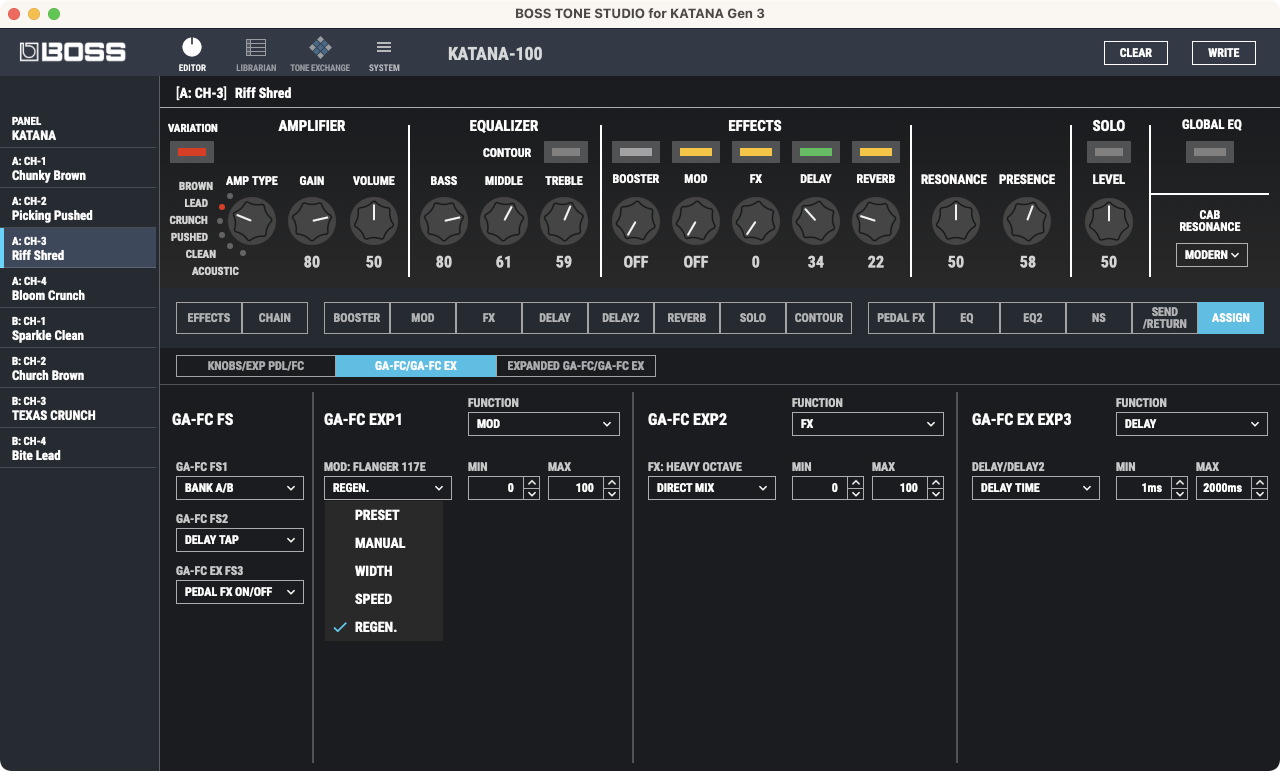
Task: Choose Manual from the open list
Action: (384, 543)
